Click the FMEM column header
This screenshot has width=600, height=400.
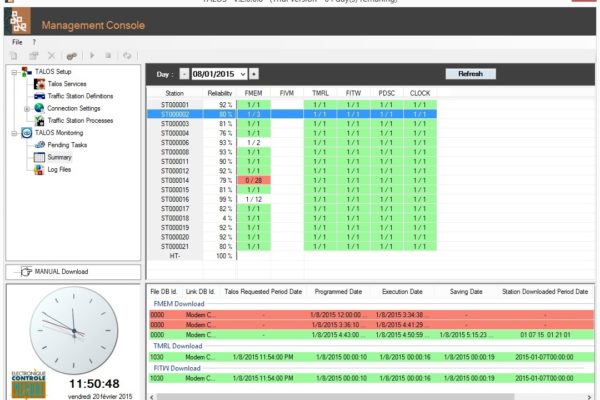pyautogui.click(x=253, y=93)
